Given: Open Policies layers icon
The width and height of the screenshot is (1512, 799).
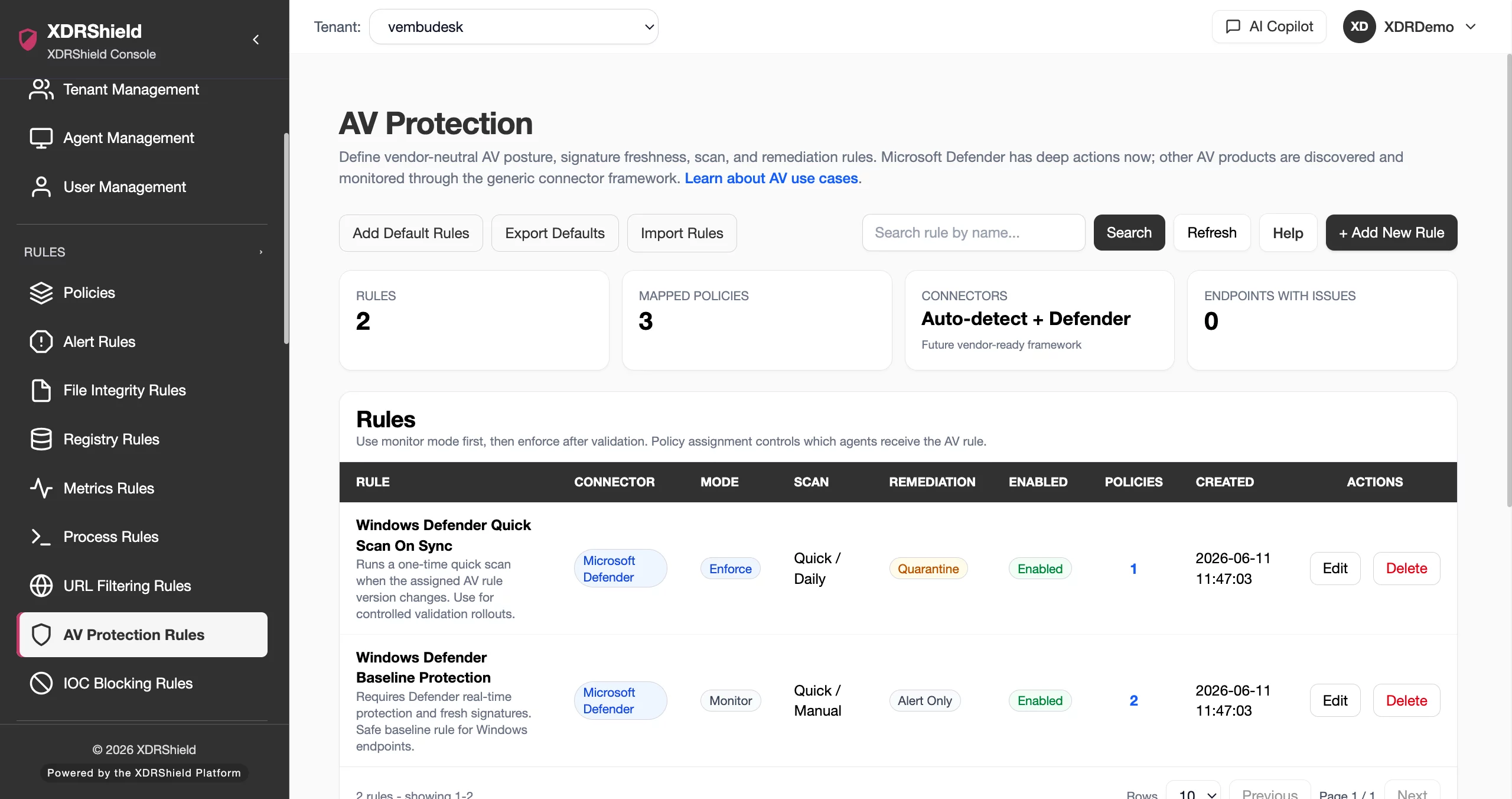Looking at the screenshot, I should [x=41, y=293].
